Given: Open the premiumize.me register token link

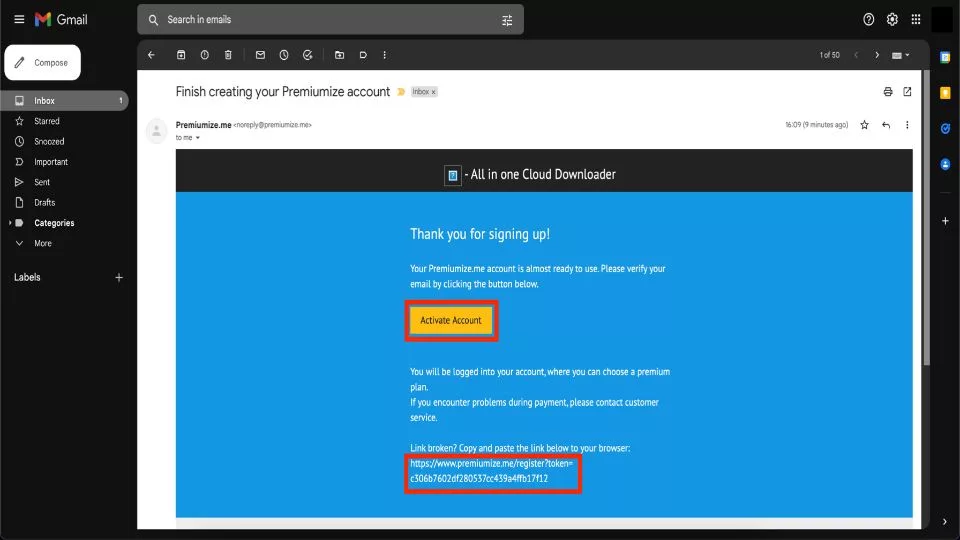Looking at the screenshot, I should click(x=491, y=471).
